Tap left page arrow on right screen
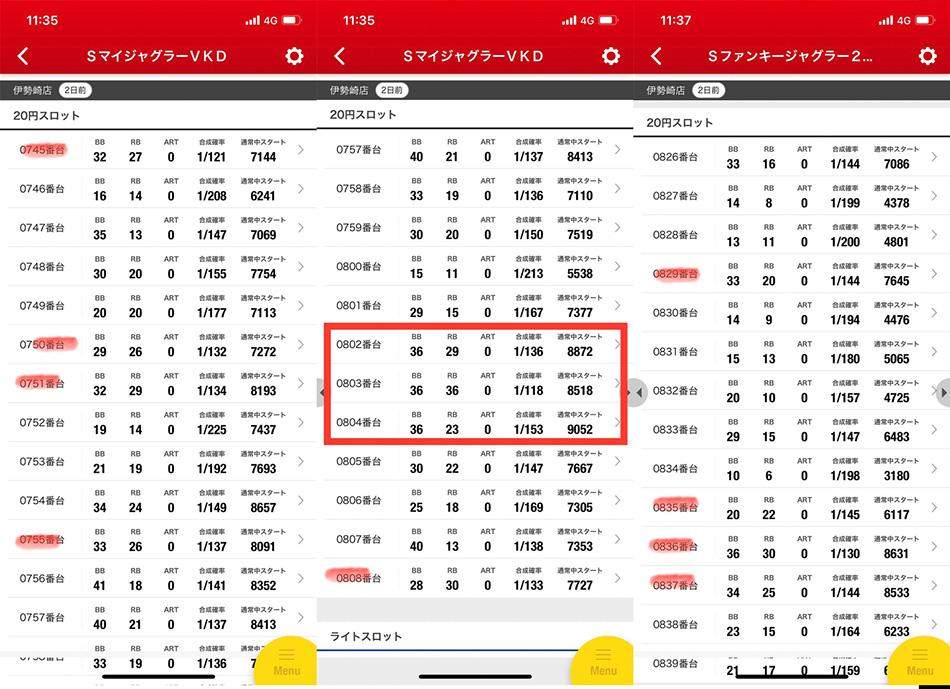Viewport: 950px width, 689px height. click(x=637, y=393)
